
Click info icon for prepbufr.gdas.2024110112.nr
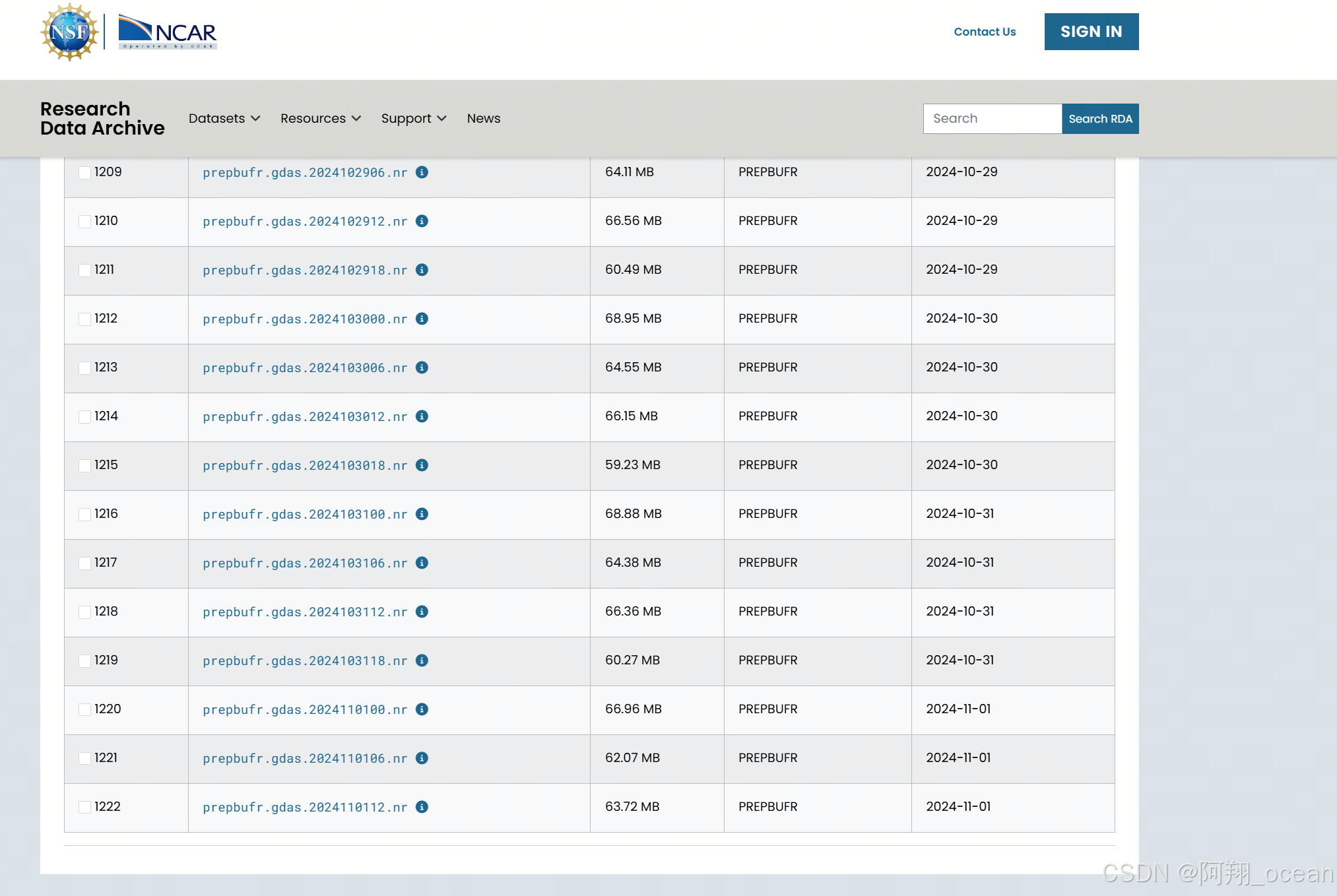[x=422, y=807]
